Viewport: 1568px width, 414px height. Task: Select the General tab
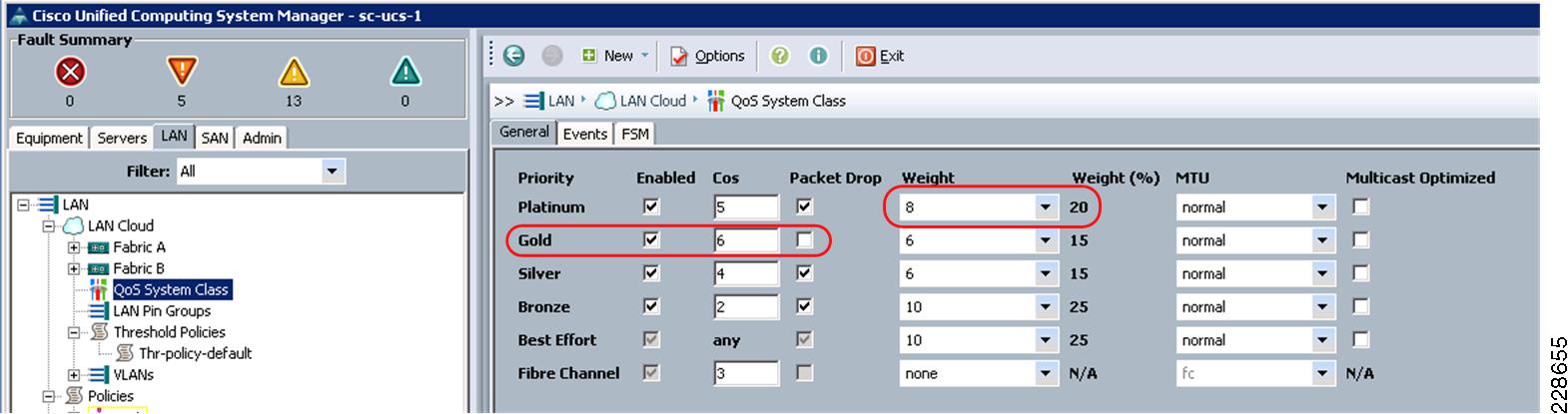click(524, 132)
